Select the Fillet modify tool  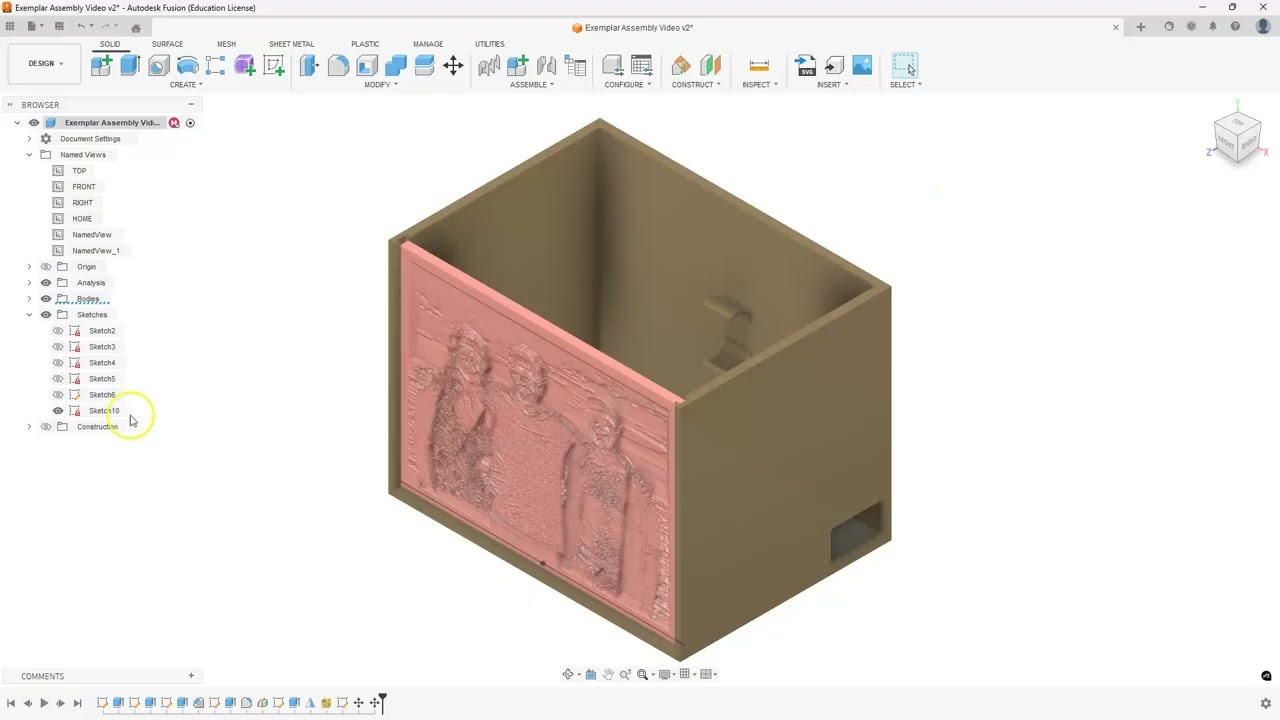click(x=338, y=66)
